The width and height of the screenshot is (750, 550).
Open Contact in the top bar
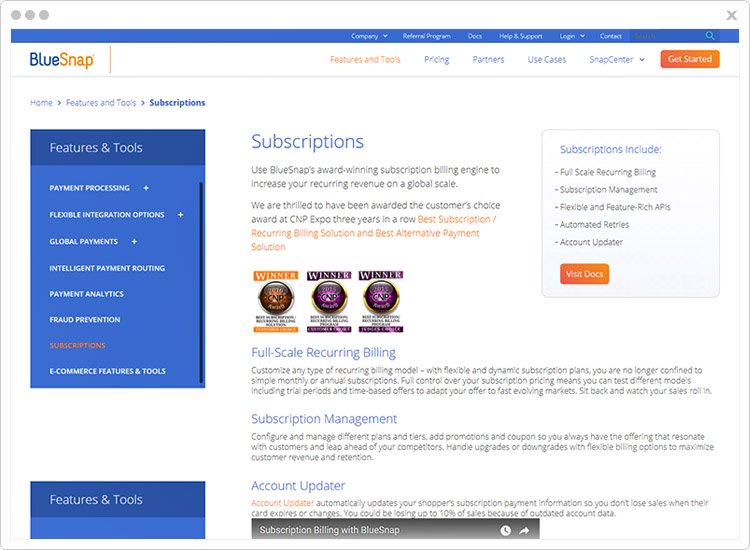pos(611,36)
